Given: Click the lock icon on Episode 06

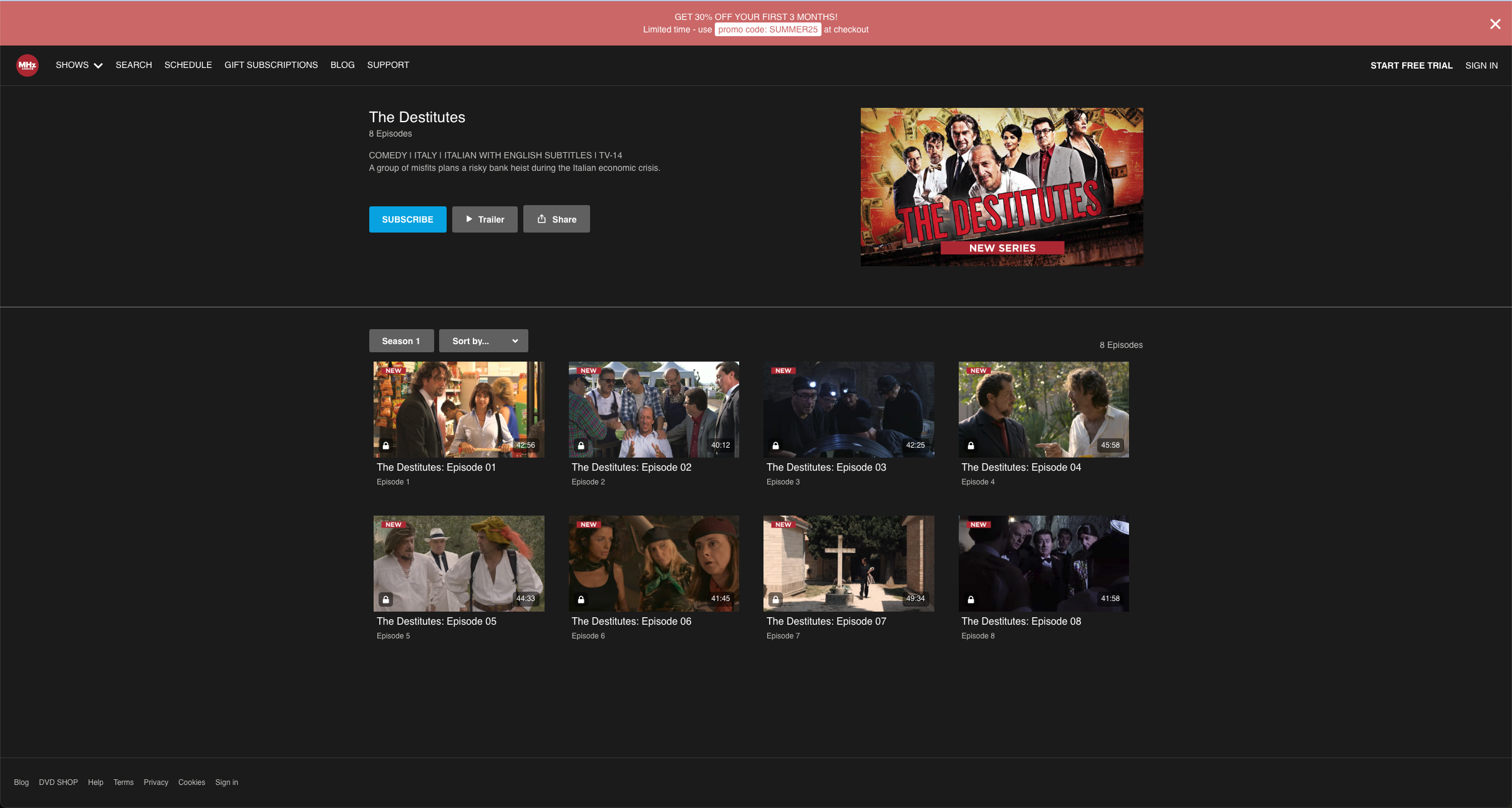Looking at the screenshot, I should (x=581, y=599).
